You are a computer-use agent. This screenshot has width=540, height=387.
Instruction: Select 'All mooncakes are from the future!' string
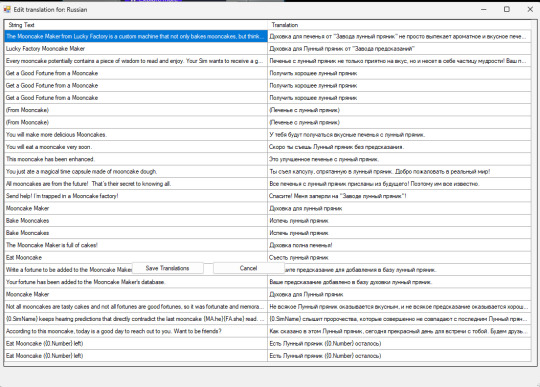(136, 184)
